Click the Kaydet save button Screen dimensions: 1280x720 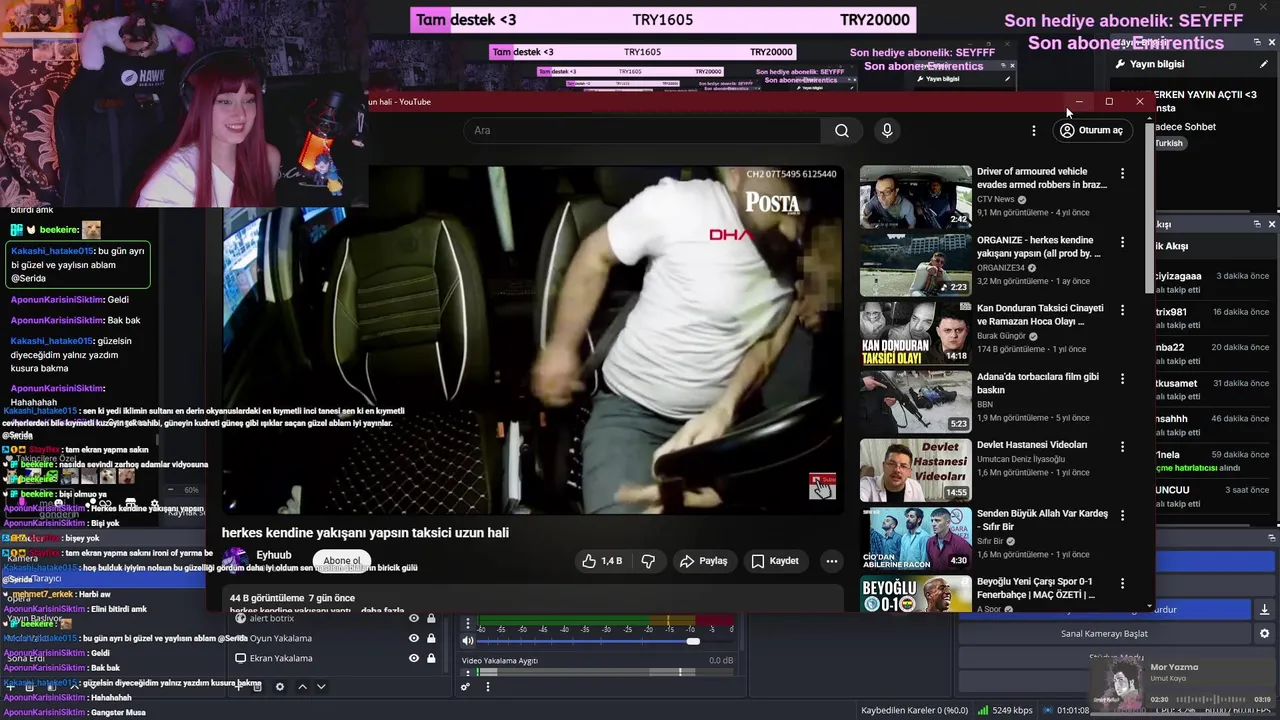pos(775,561)
